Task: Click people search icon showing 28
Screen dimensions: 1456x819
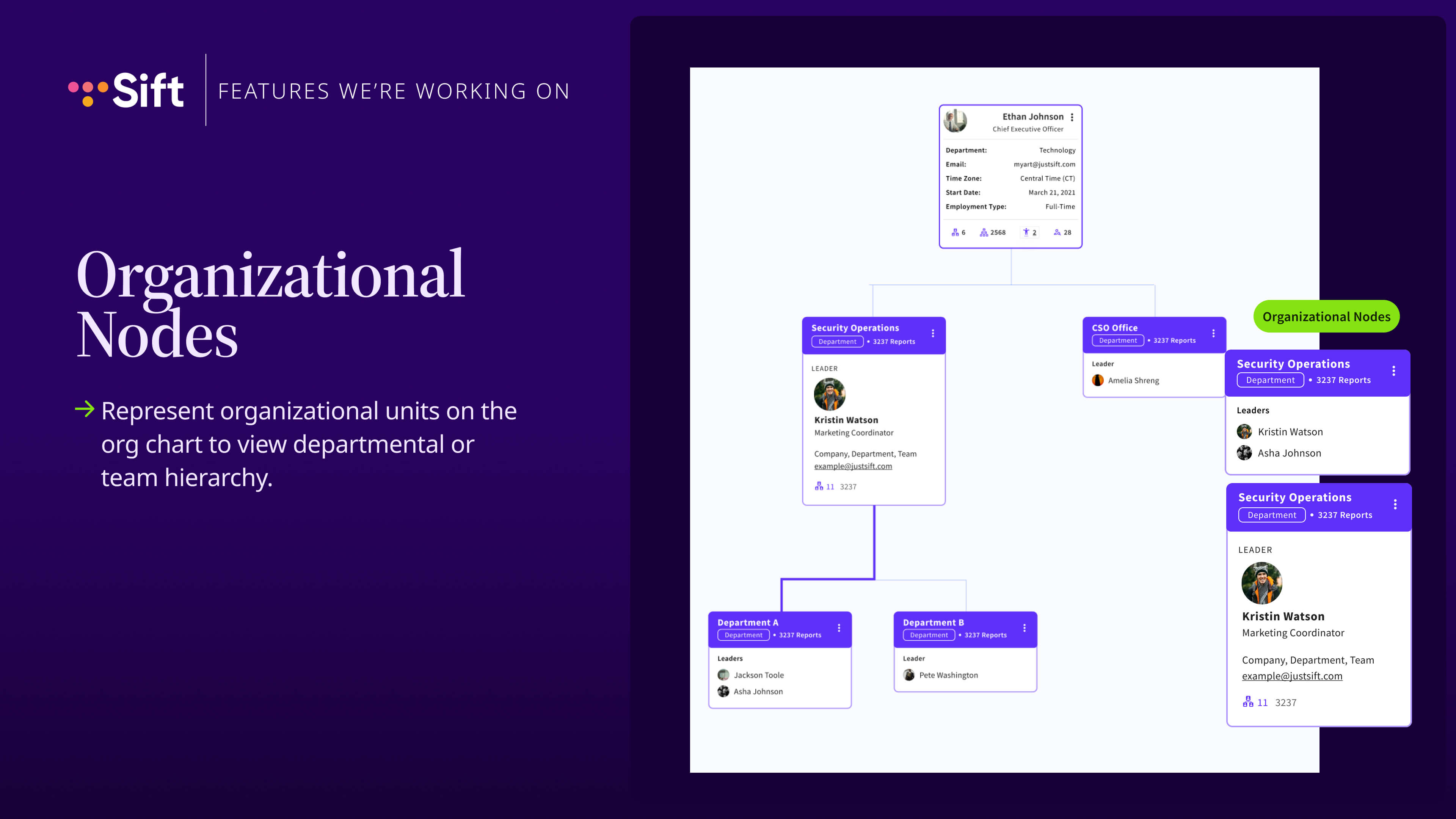Action: pos(1057,232)
